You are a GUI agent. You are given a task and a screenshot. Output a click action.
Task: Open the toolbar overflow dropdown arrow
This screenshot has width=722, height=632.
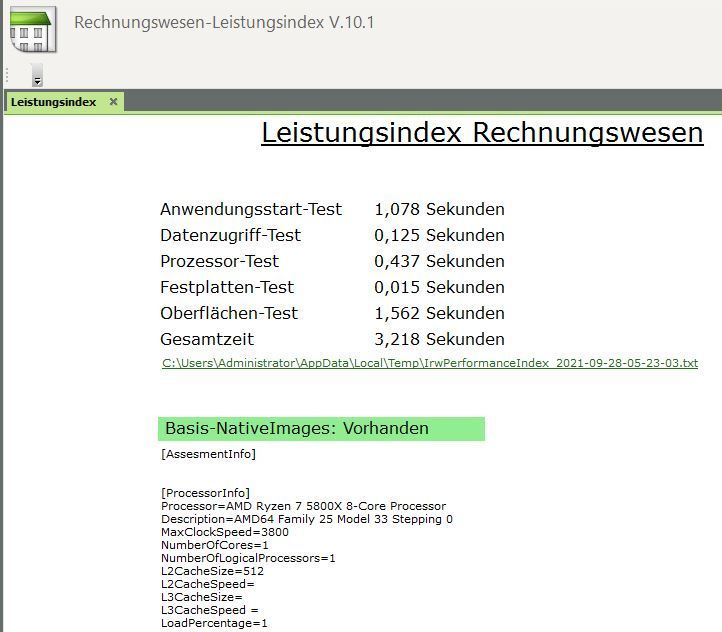[x=37, y=79]
